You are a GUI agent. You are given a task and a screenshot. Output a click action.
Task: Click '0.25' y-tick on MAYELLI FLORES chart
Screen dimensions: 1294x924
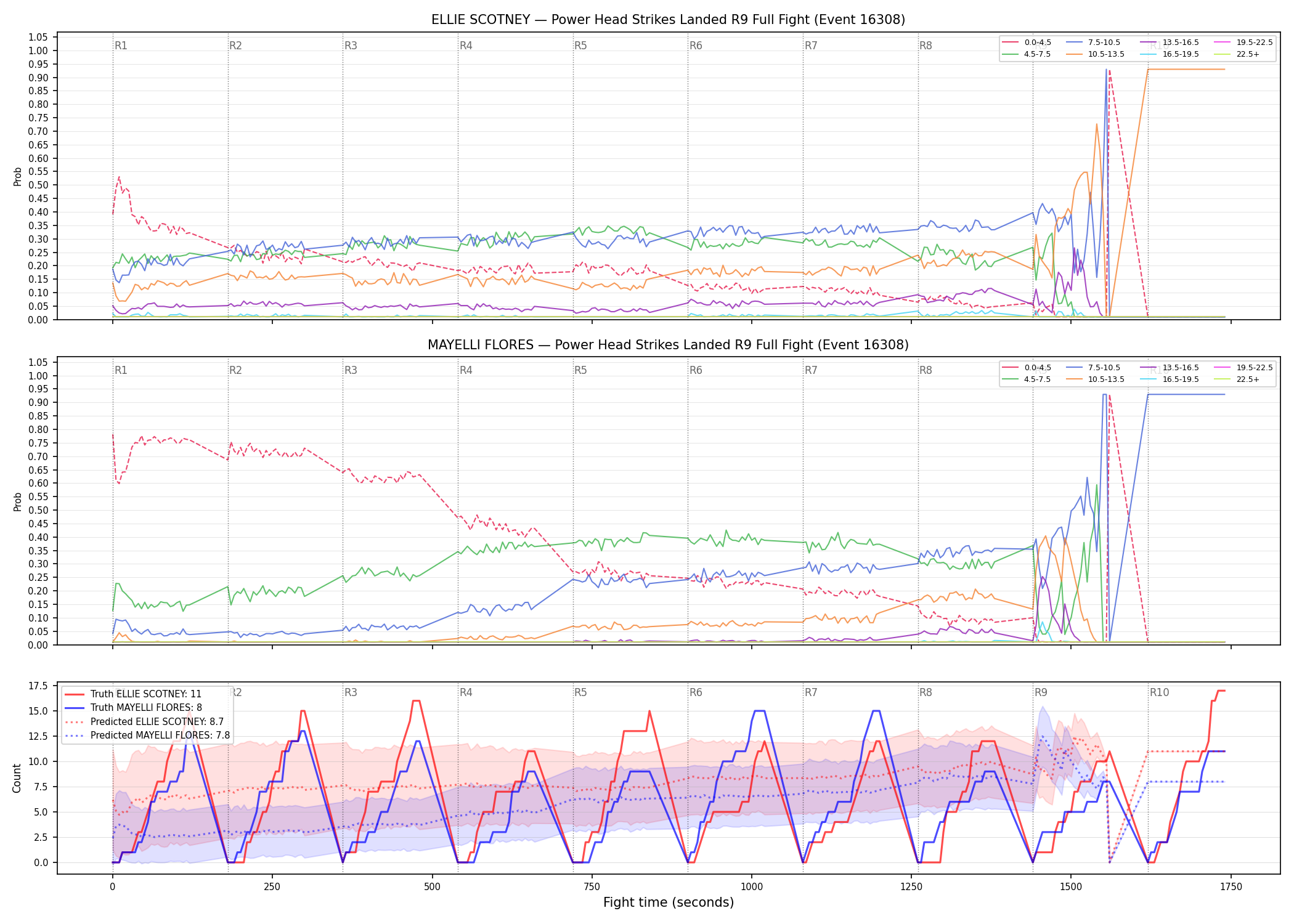[38, 577]
